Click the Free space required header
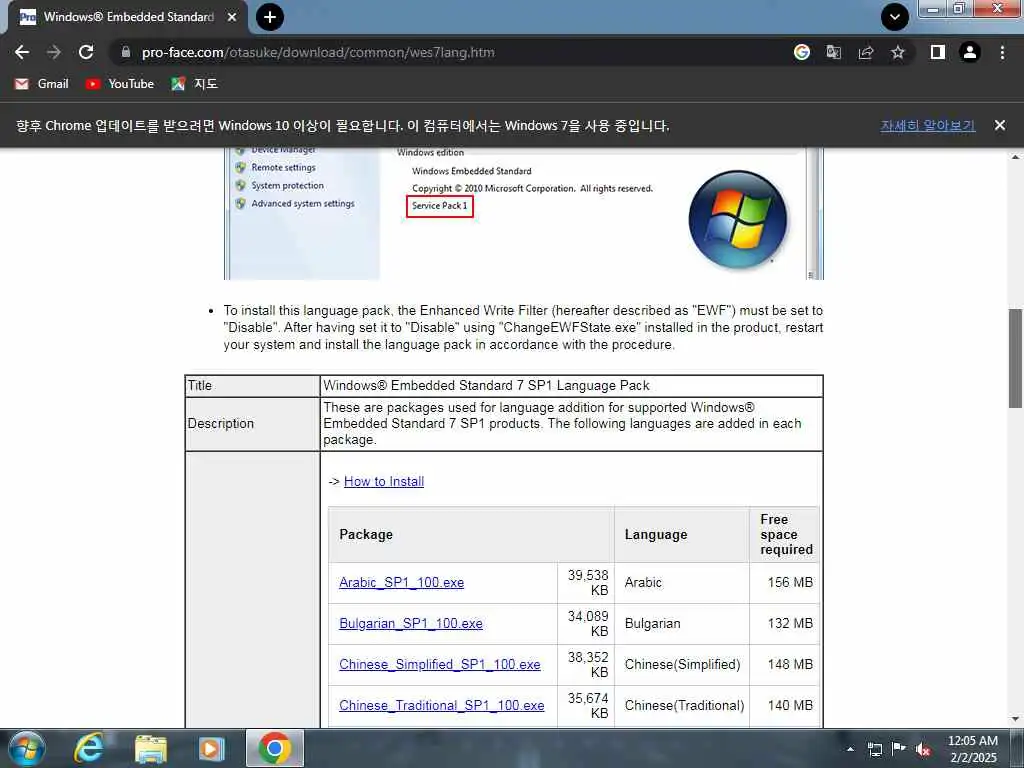The height and width of the screenshot is (768, 1024). 786,534
